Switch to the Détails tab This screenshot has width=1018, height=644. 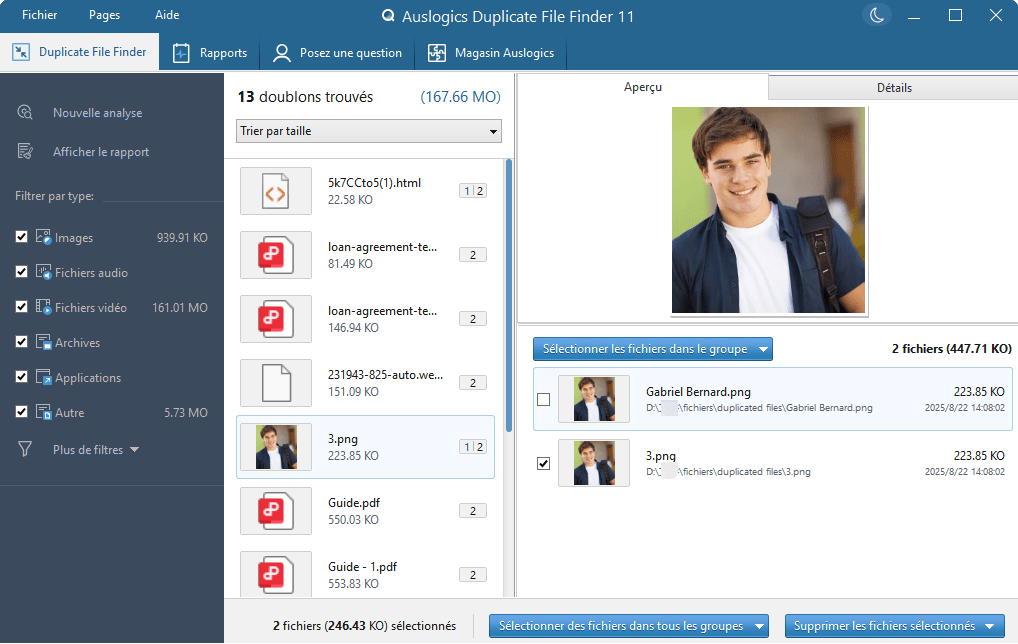click(892, 87)
